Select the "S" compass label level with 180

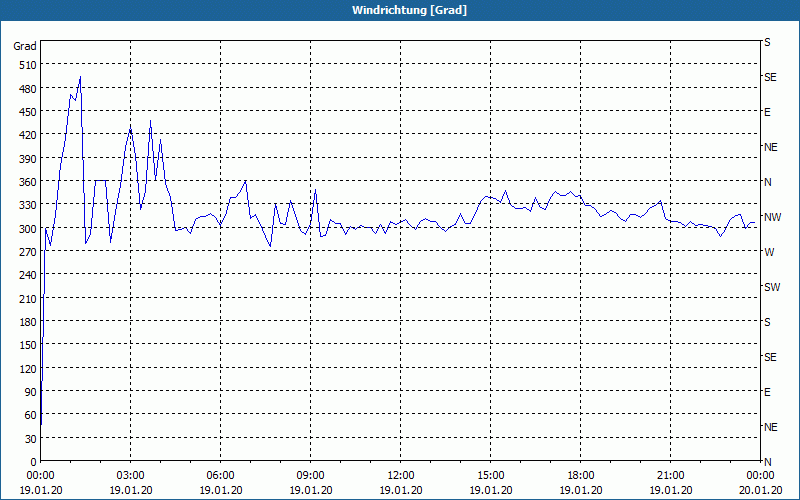[767, 322]
